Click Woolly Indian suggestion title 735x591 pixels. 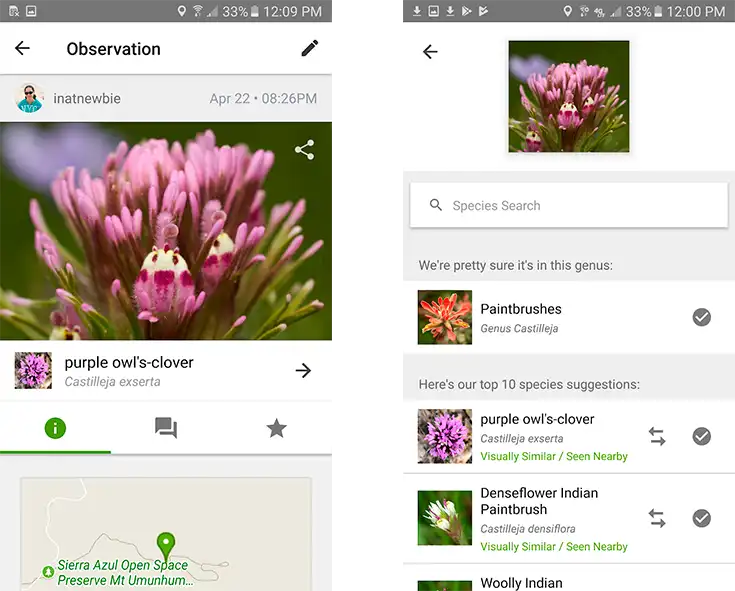pyautogui.click(x=521, y=583)
